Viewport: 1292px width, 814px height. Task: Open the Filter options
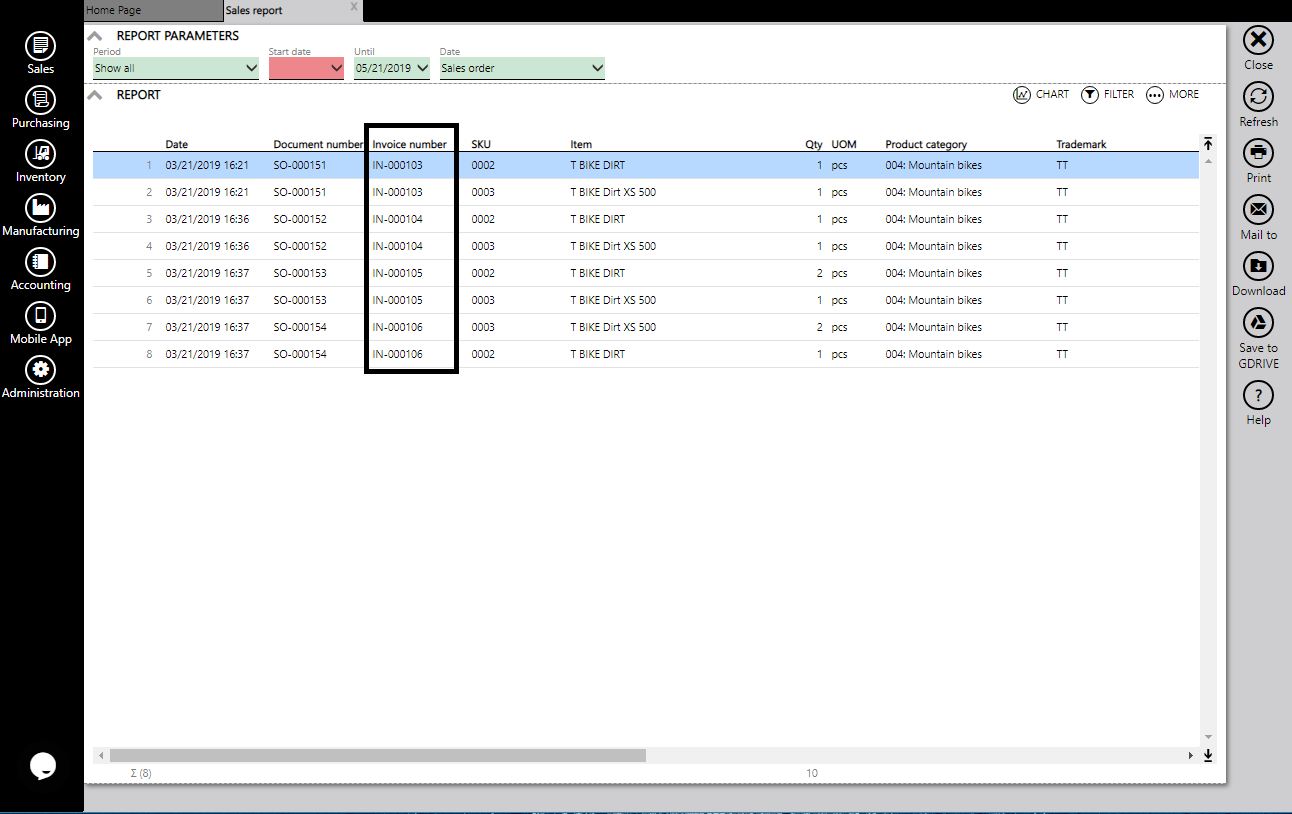1107,94
